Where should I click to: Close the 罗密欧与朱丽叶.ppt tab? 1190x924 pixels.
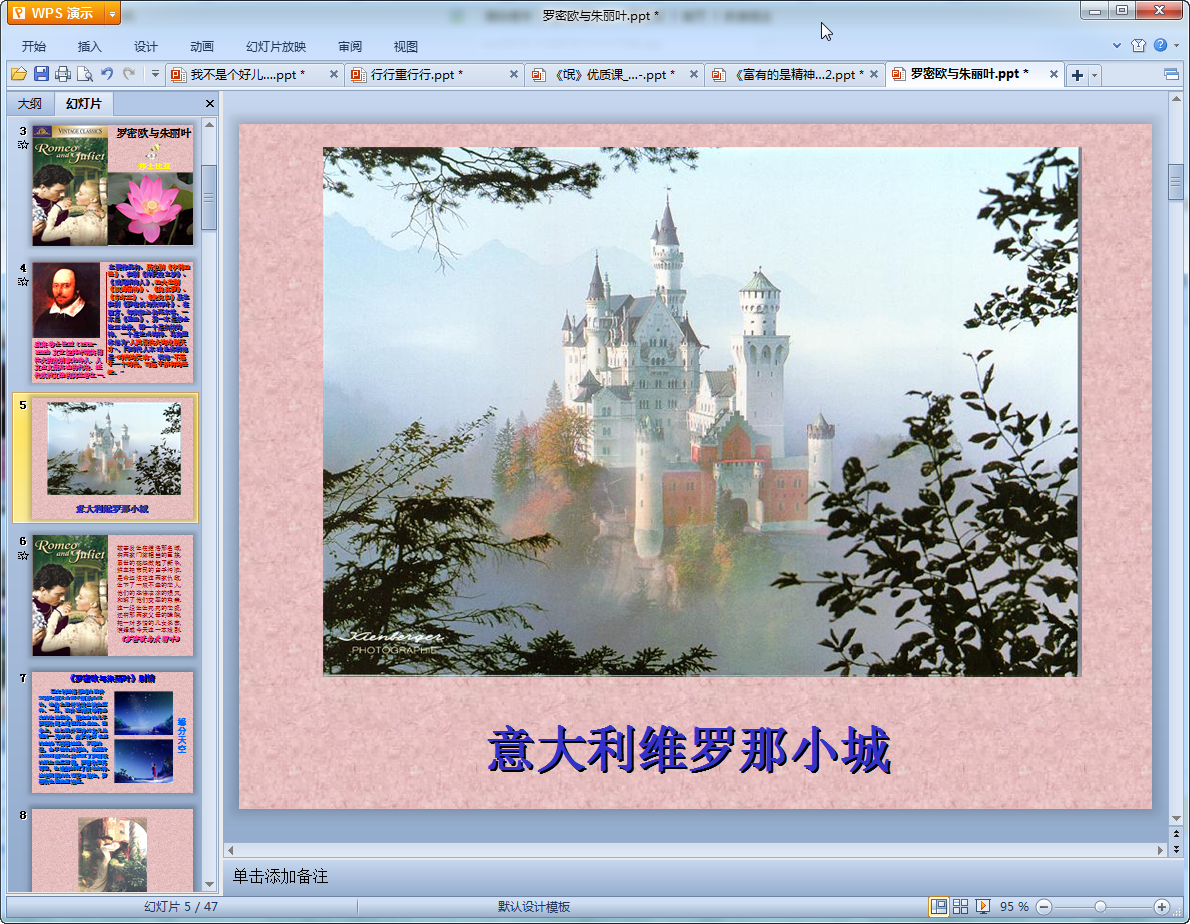pyautogui.click(x=1053, y=74)
